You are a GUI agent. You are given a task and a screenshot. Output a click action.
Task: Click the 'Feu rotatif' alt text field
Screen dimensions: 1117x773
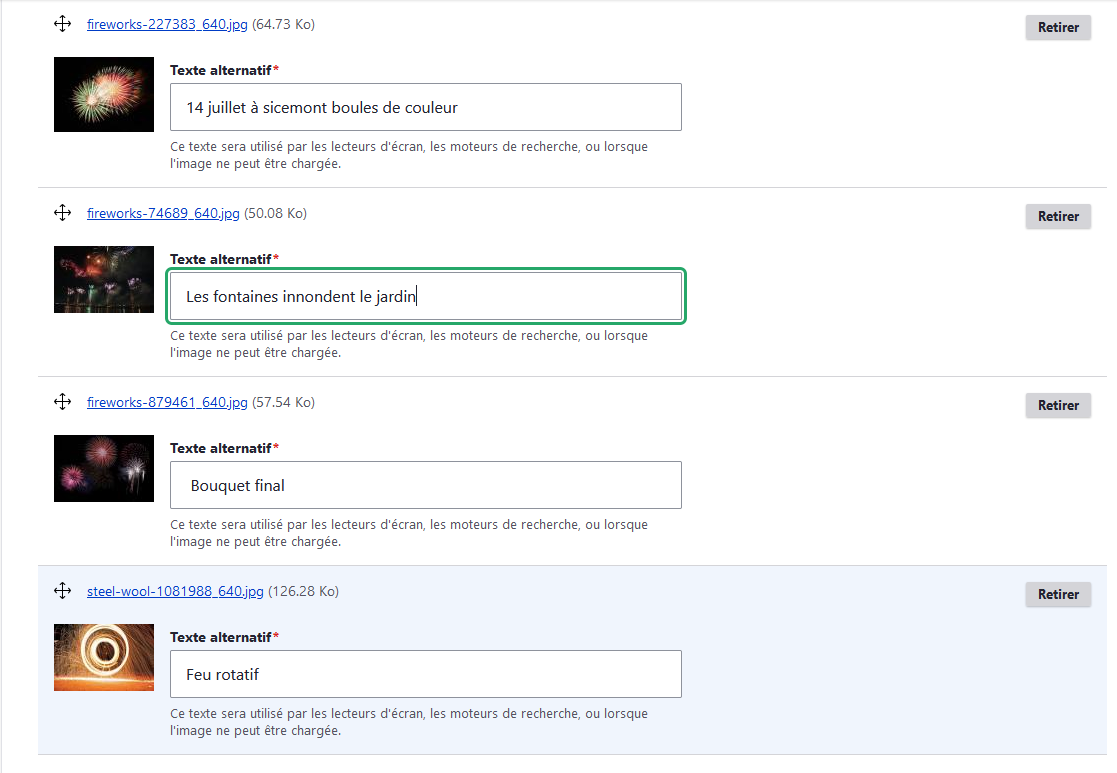(x=425, y=674)
